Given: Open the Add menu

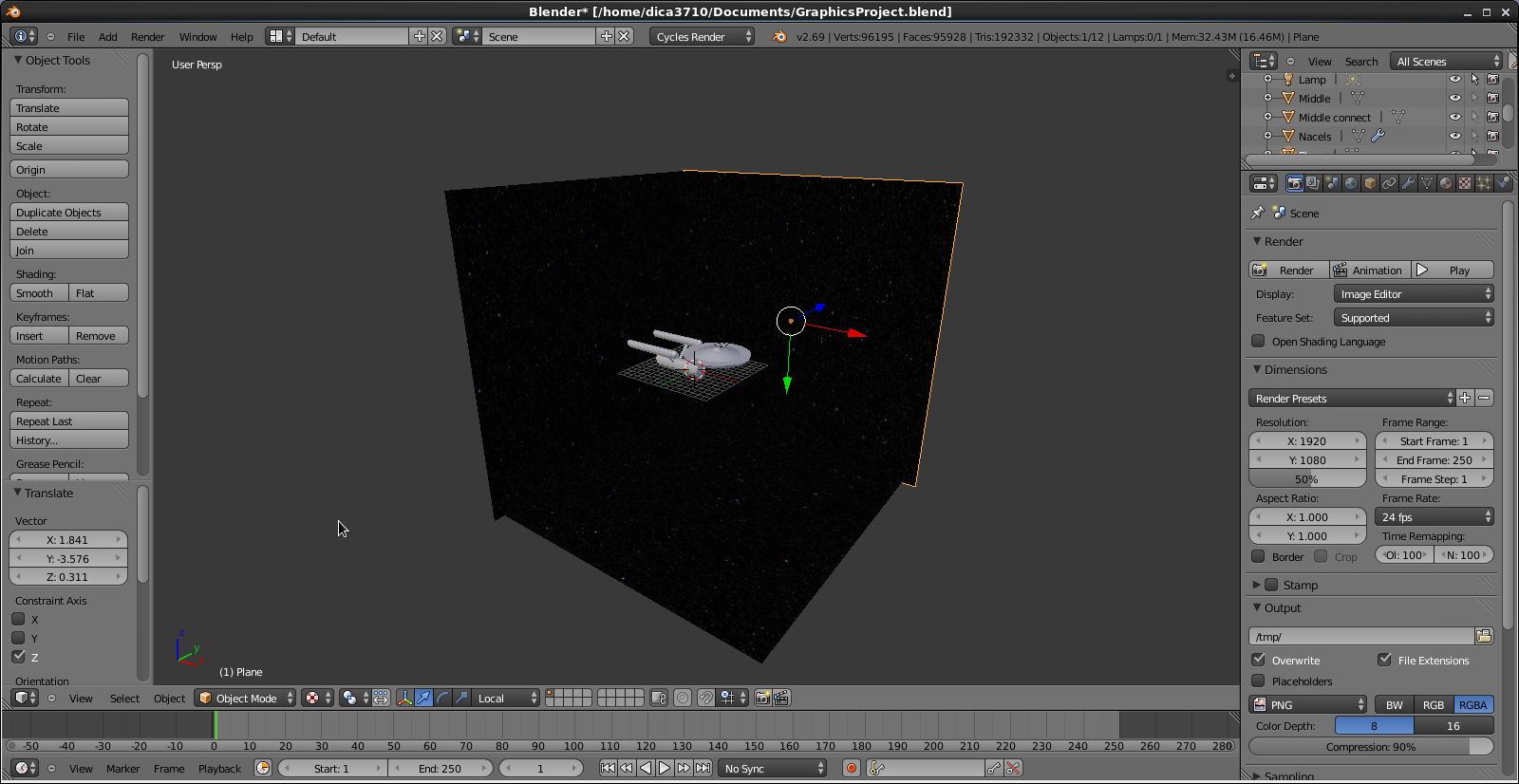Looking at the screenshot, I should 108,37.
